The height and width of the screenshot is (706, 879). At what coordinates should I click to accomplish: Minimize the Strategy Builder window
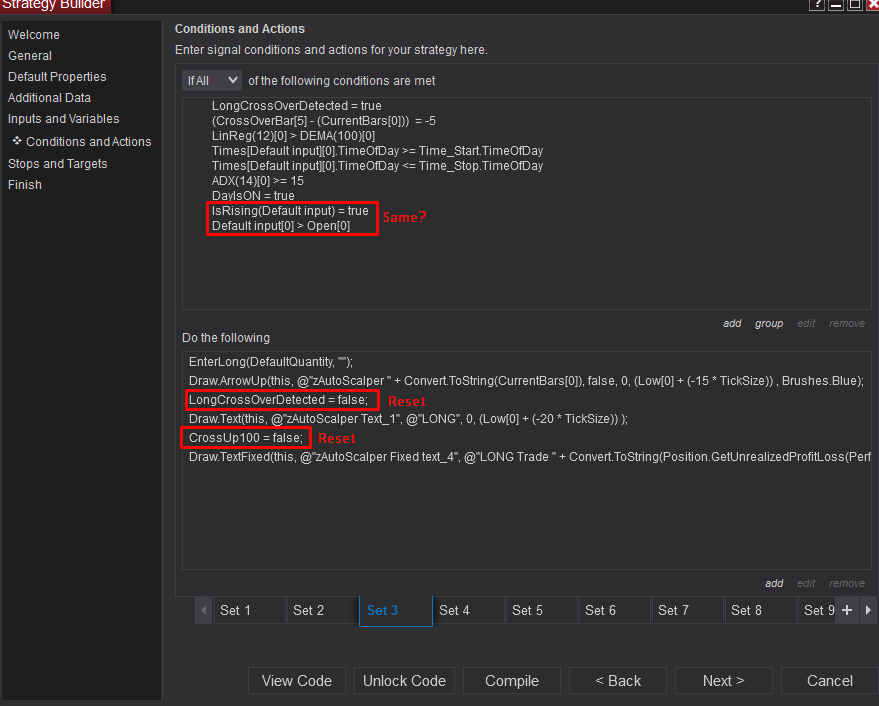click(x=836, y=5)
